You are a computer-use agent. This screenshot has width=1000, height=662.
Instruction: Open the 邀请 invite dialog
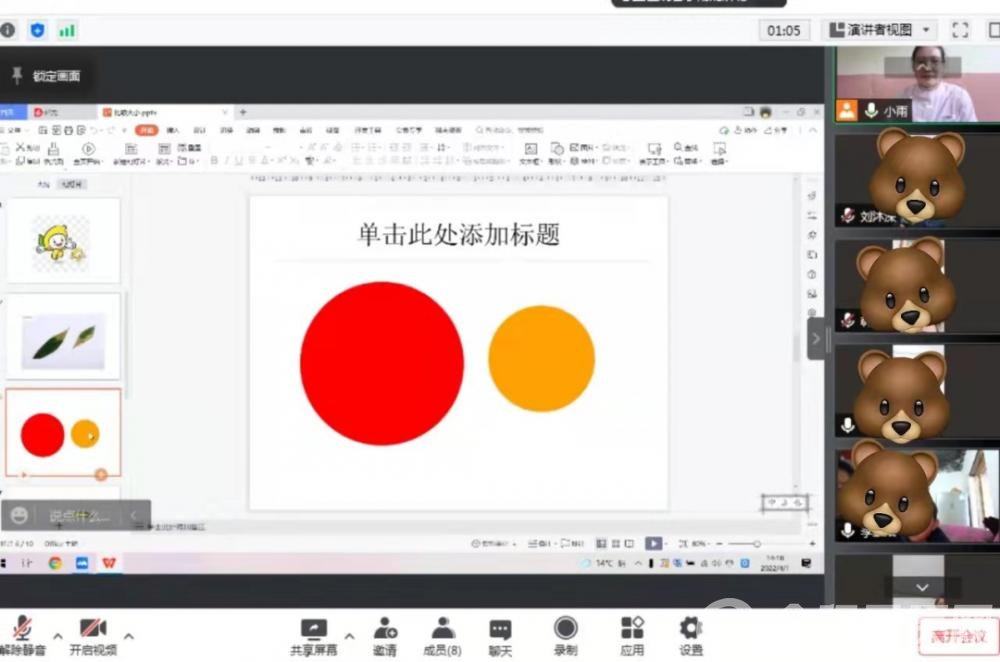point(385,636)
